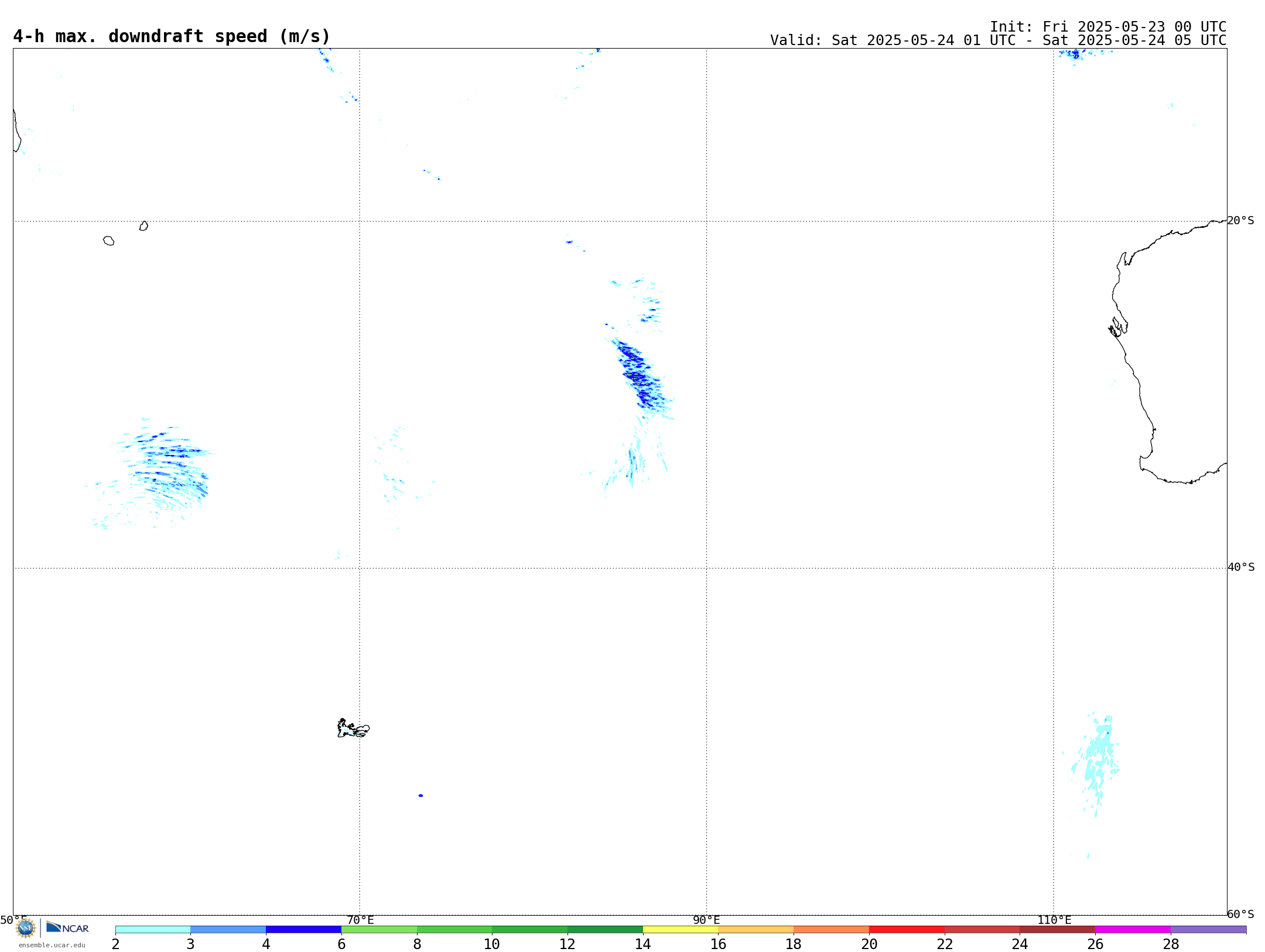Click the colorbar tick label '28'
The image size is (1265, 952).
pyautogui.click(x=1171, y=944)
